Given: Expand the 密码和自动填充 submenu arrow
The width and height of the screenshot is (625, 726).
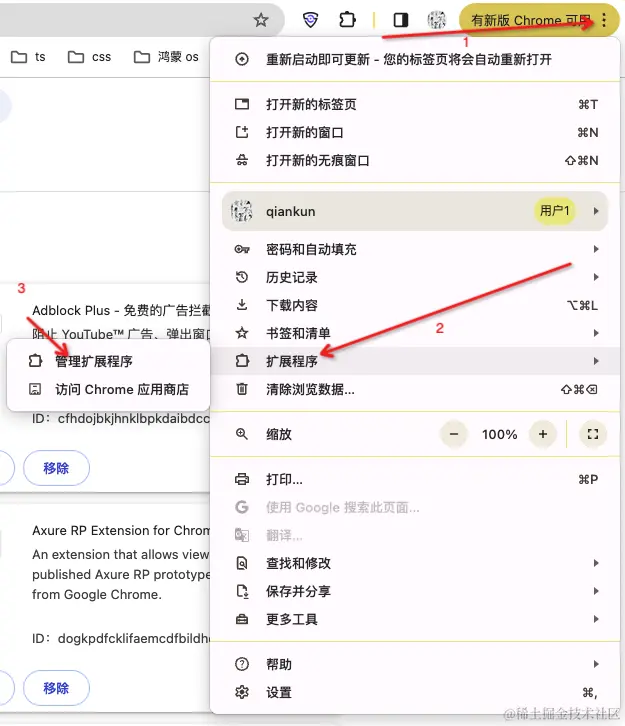Looking at the screenshot, I should tap(596, 249).
